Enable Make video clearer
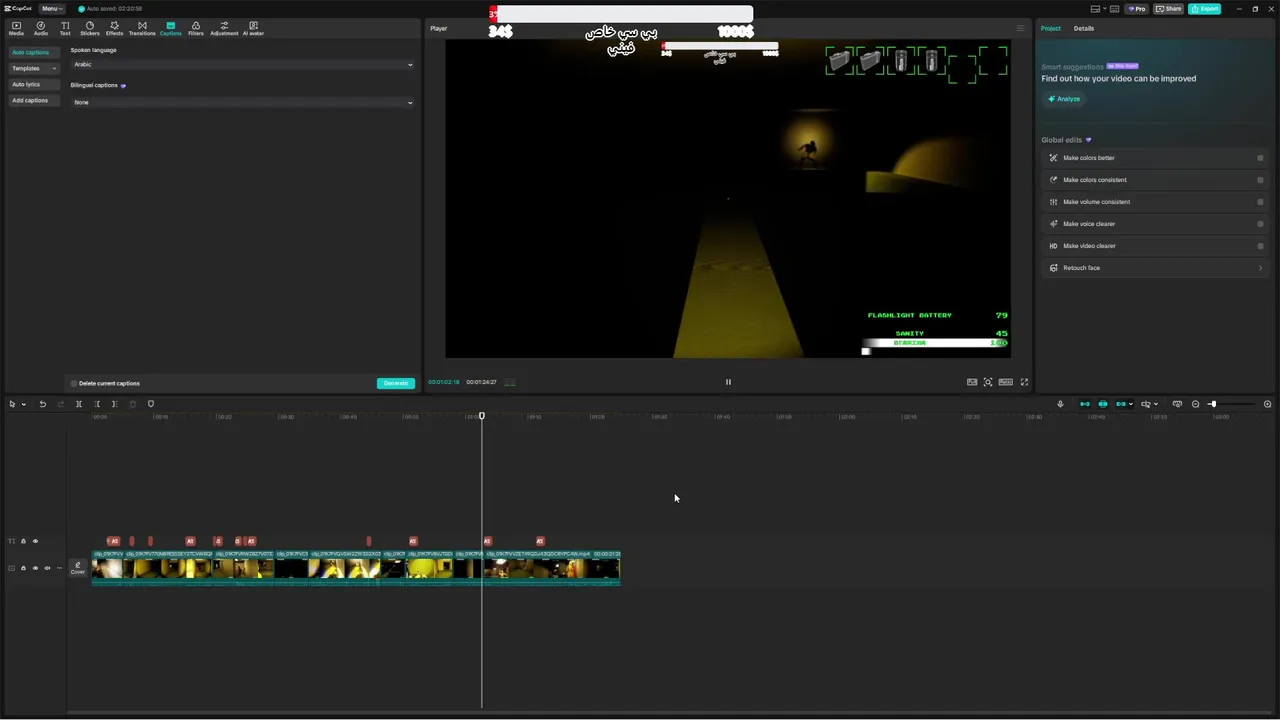 [x=1260, y=246]
